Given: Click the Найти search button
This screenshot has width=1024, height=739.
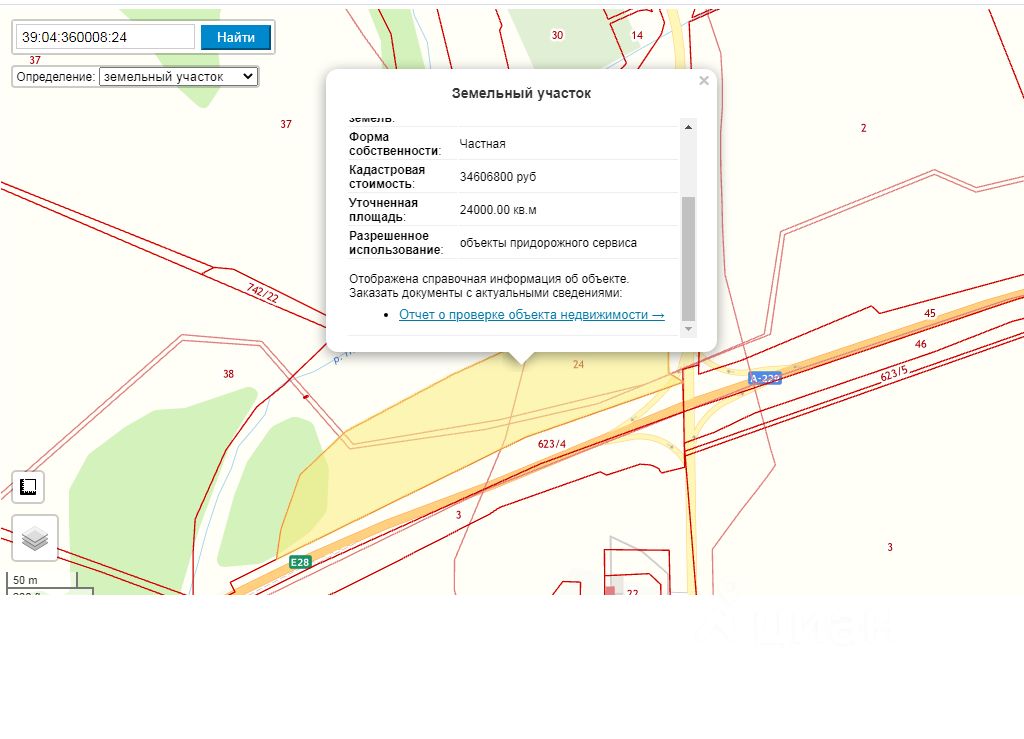Looking at the screenshot, I should [236, 37].
